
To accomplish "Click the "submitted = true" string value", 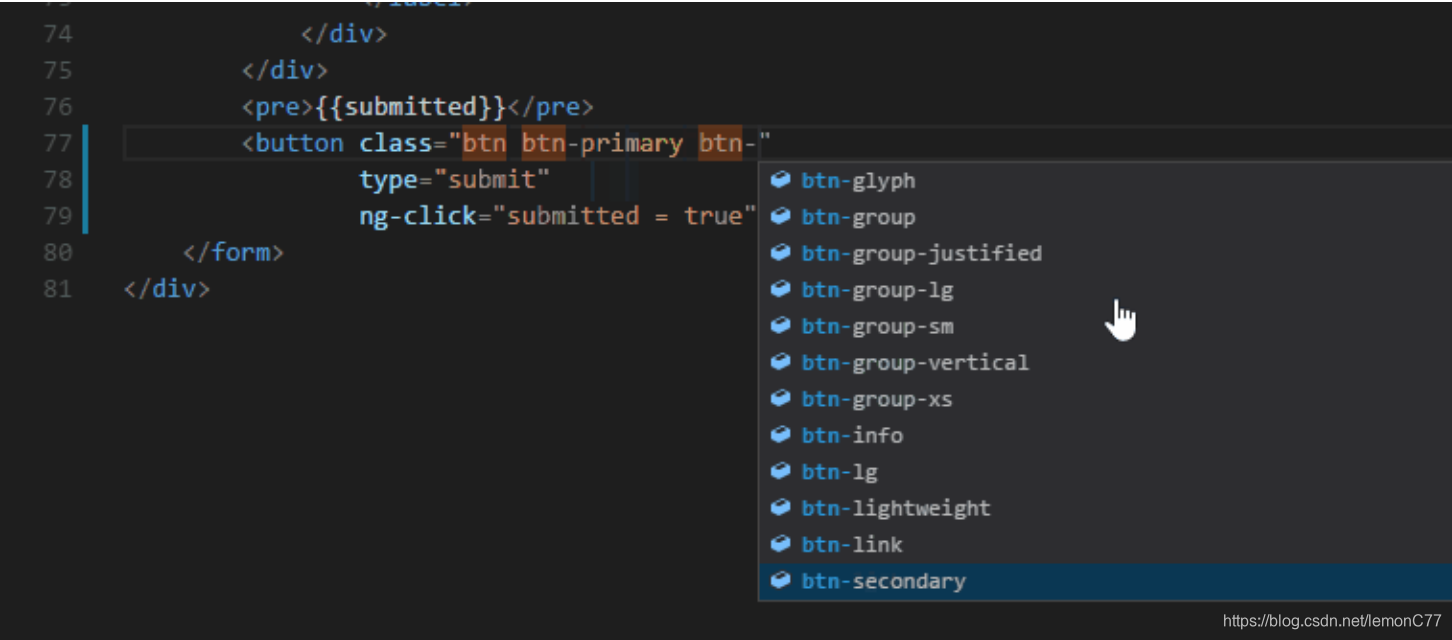I will pyautogui.click(x=625, y=216).
